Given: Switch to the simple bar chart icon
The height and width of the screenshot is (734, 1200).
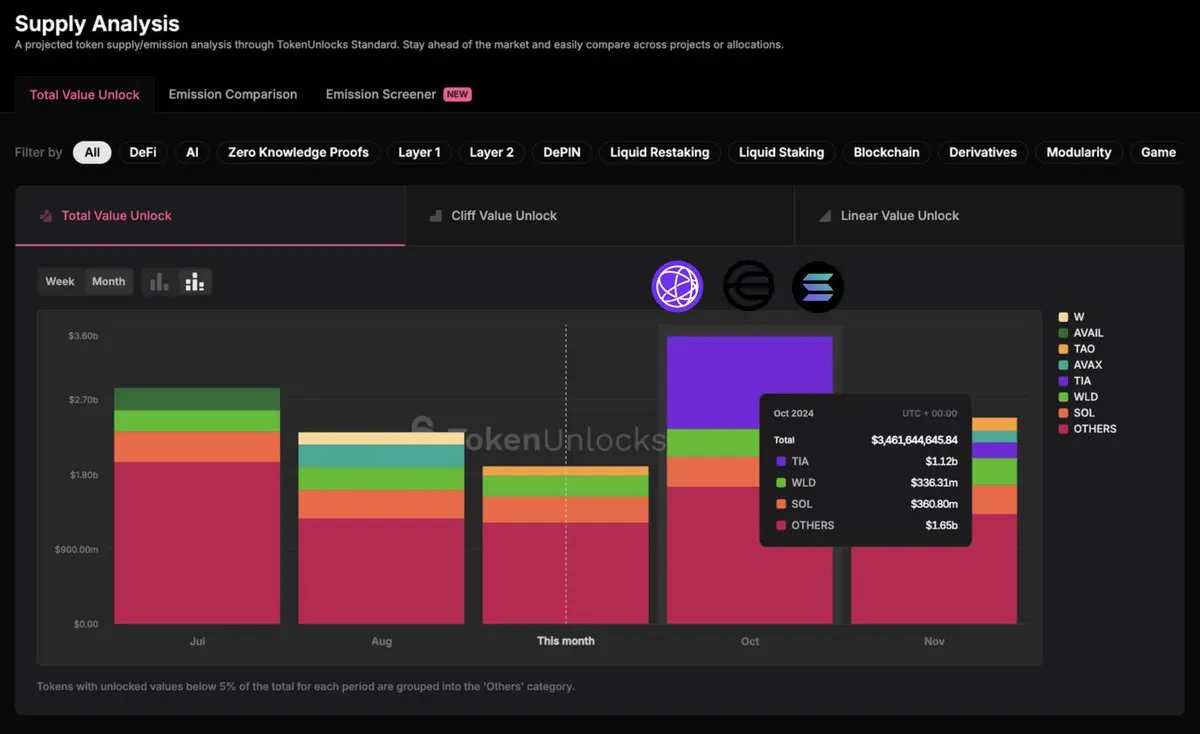Looking at the screenshot, I should click(x=159, y=282).
